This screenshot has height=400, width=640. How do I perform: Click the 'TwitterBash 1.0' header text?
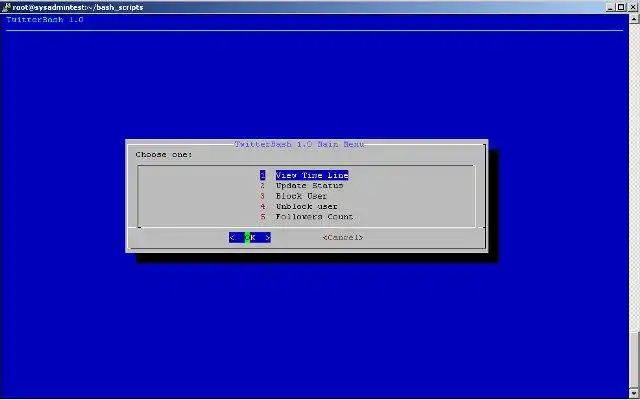tap(45, 20)
